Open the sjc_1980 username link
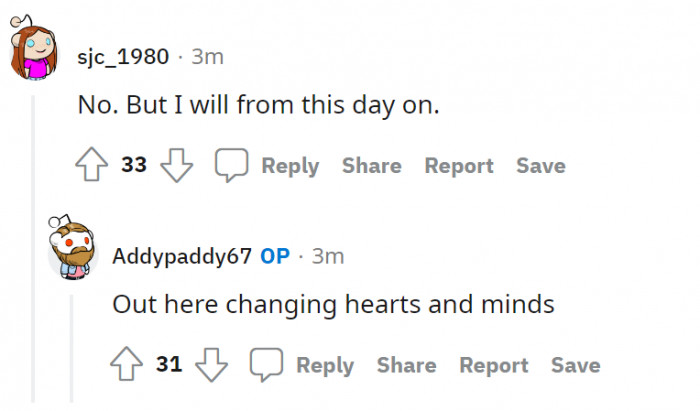This screenshot has height=411, width=700. [x=123, y=56]
